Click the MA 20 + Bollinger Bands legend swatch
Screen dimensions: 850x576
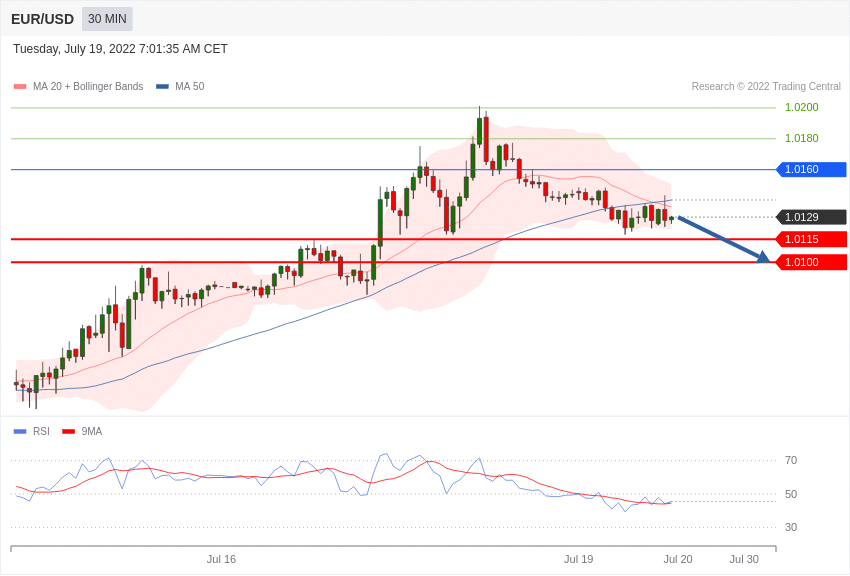coord(20,86)
